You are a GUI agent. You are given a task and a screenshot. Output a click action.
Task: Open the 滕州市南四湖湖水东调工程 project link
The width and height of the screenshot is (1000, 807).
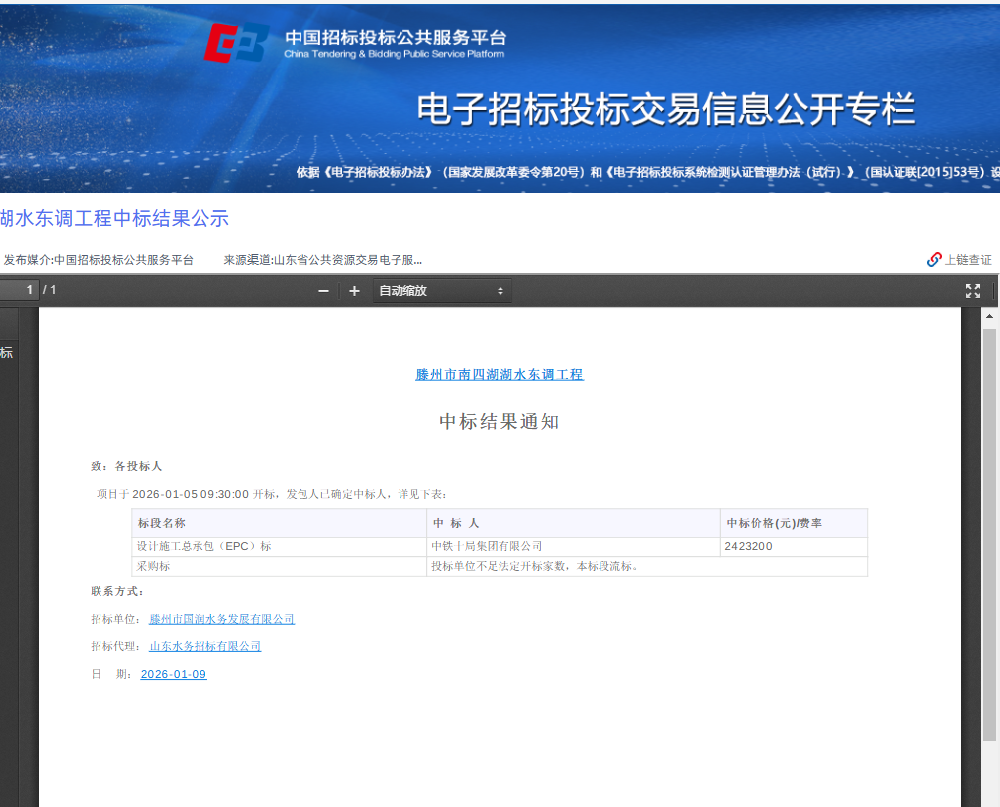pos(500,374)
